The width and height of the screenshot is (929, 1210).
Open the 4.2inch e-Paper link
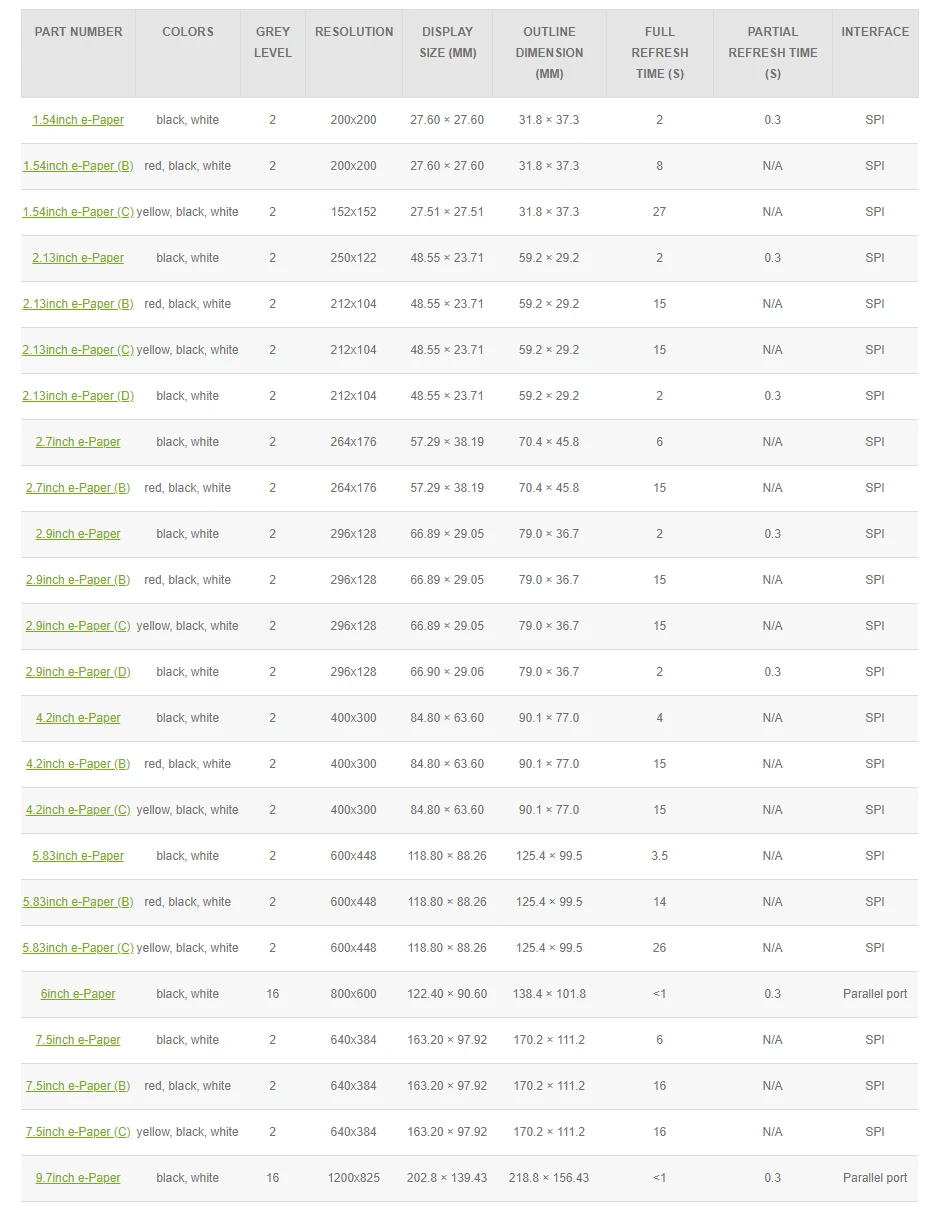tap(78, 718)
